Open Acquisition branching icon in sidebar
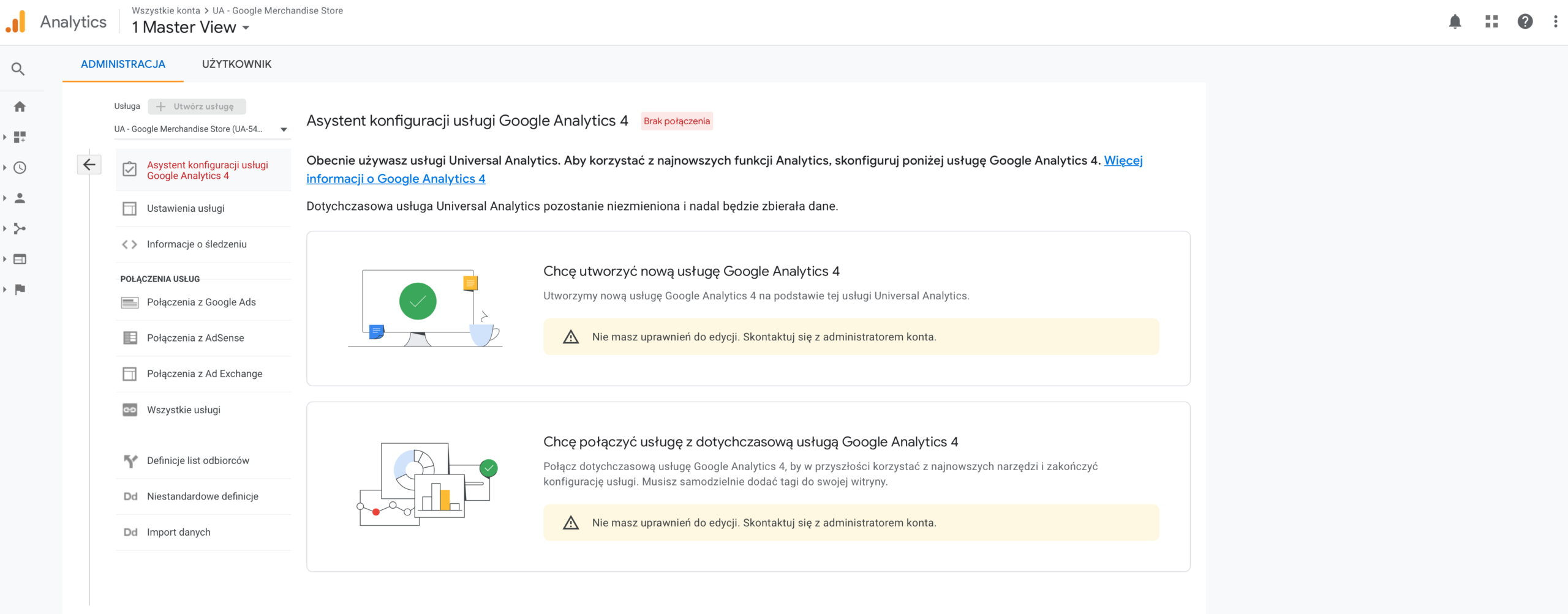This screenshot has height=614, width=1568. (20, 229)
